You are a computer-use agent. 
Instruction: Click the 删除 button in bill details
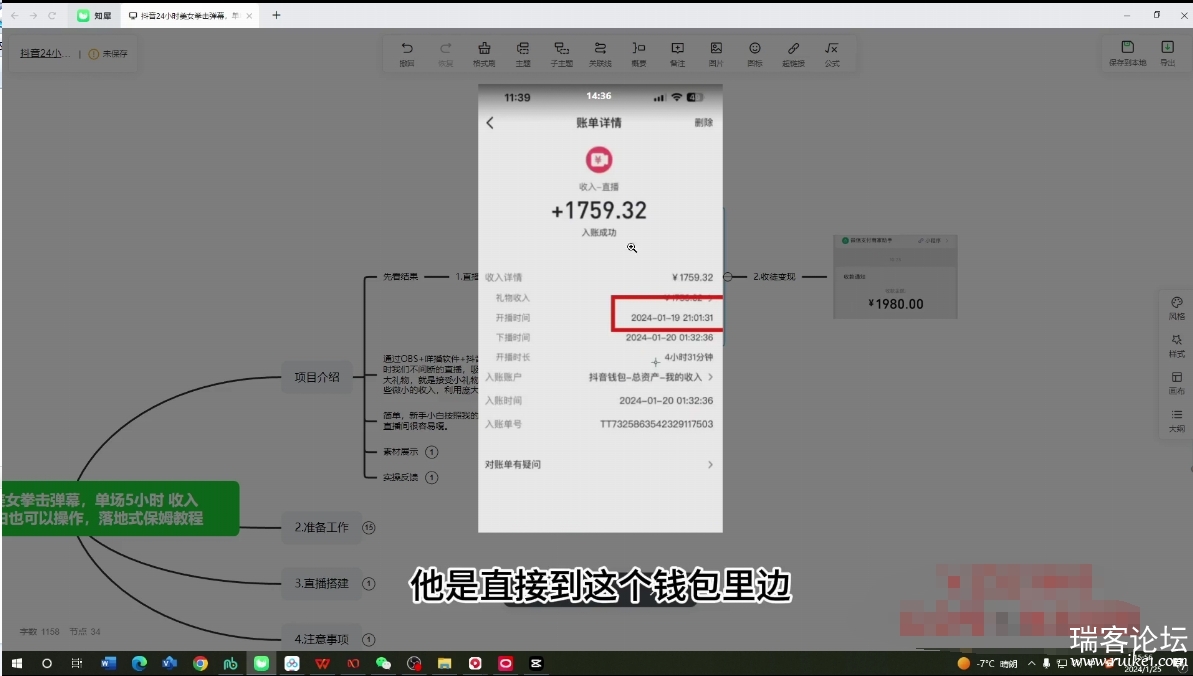[704, 123]
